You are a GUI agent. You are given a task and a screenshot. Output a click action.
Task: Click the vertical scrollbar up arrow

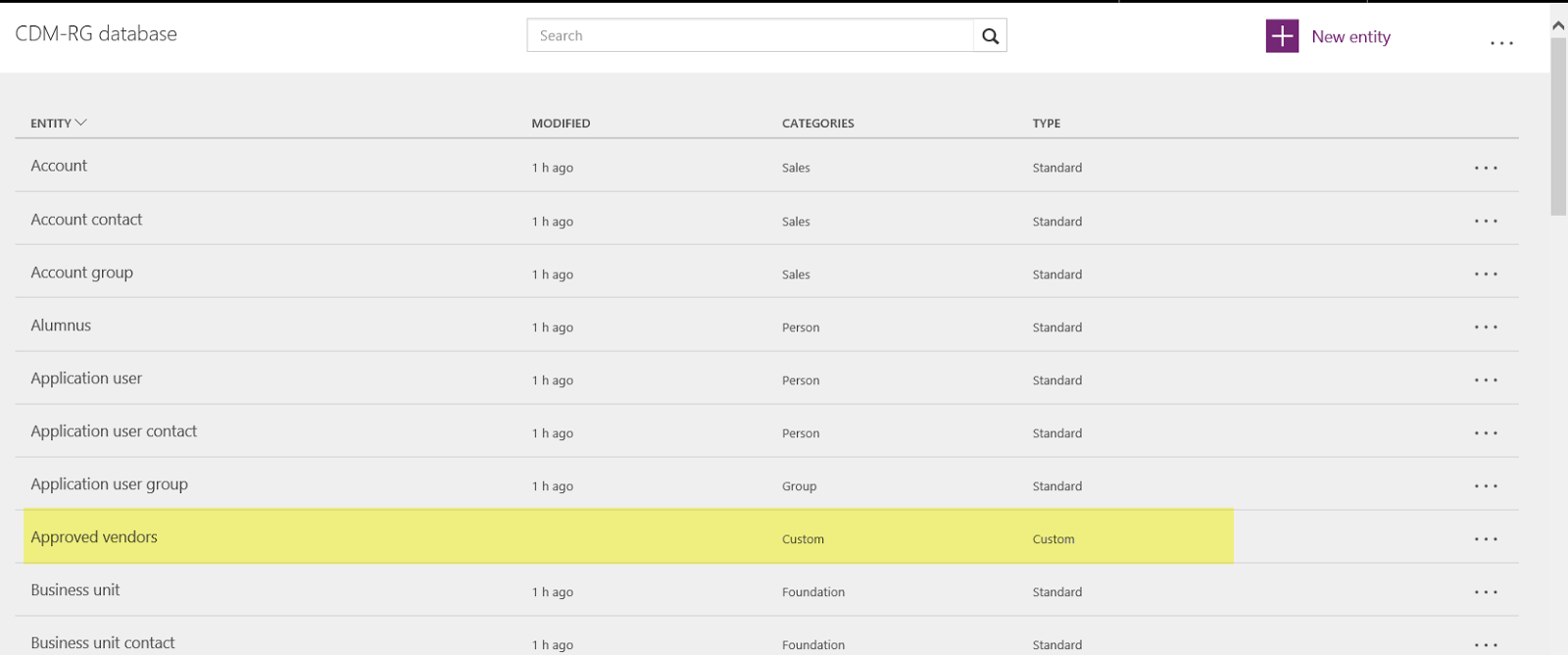coord(1558,25)
